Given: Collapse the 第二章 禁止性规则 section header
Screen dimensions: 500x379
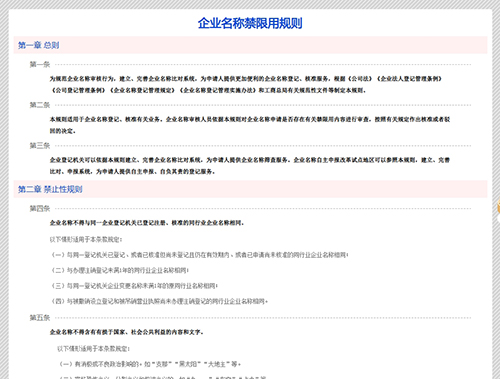Looking at the screenshot, I should point(250,189).
